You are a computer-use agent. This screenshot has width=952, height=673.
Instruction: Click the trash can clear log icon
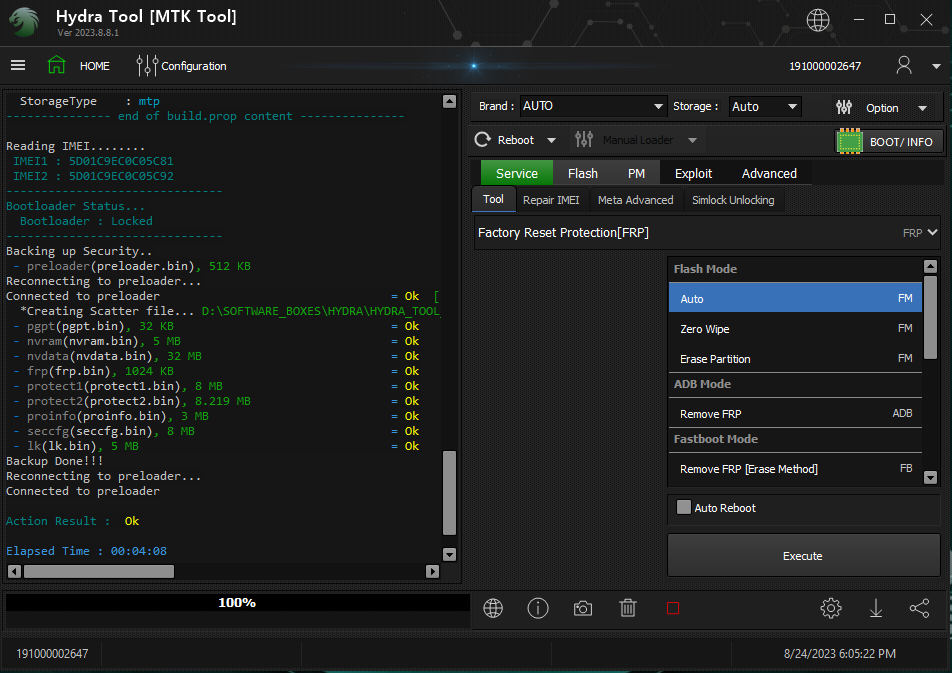pyautogui.click(x=628, y=608)
